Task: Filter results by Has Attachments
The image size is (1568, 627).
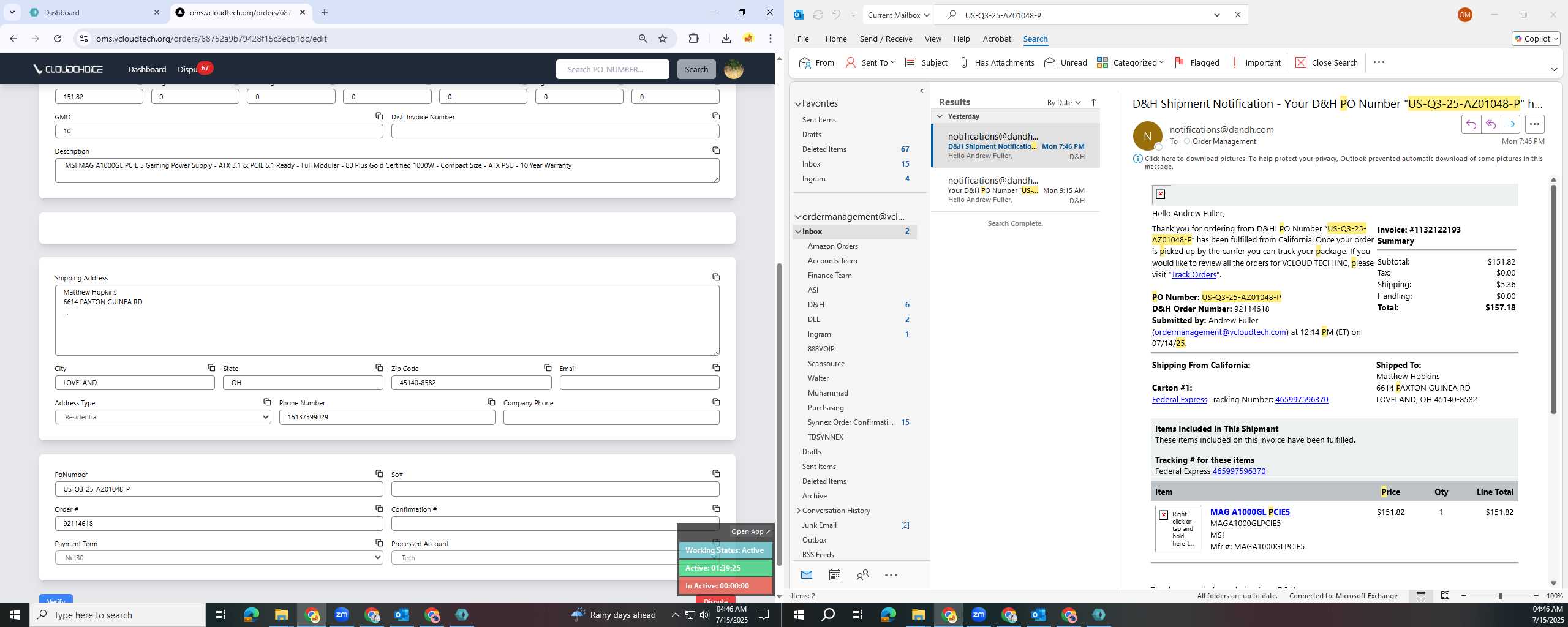Action: click(996, 62)
